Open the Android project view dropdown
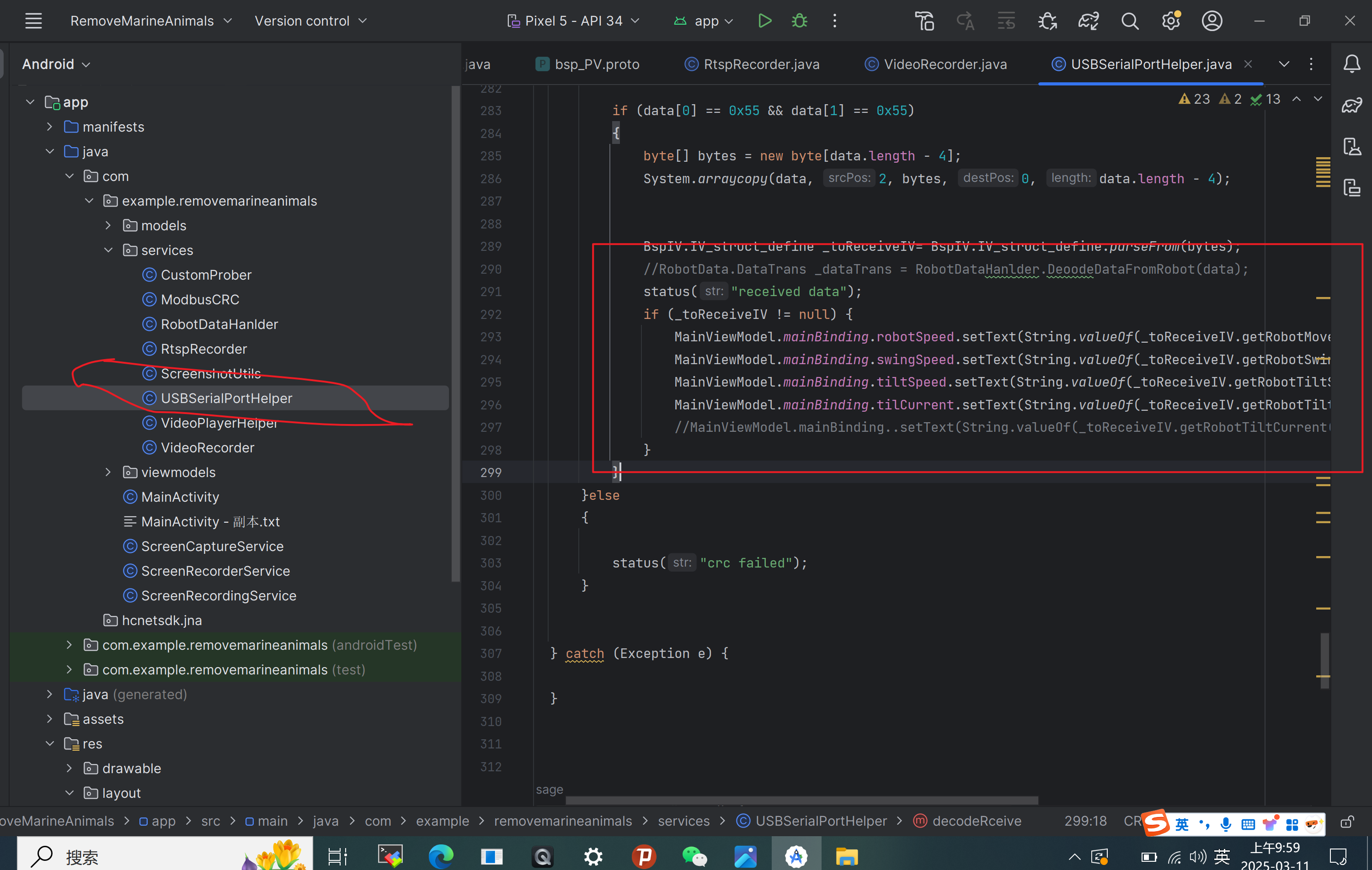Viewport: 1372px width, 870px height. pos(56,64)
